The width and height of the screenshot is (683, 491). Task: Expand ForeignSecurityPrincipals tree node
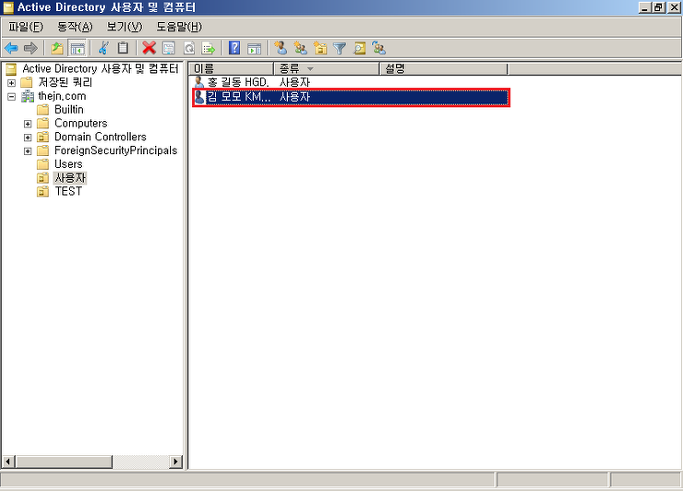pyautogui.click(x=27, y=151)
